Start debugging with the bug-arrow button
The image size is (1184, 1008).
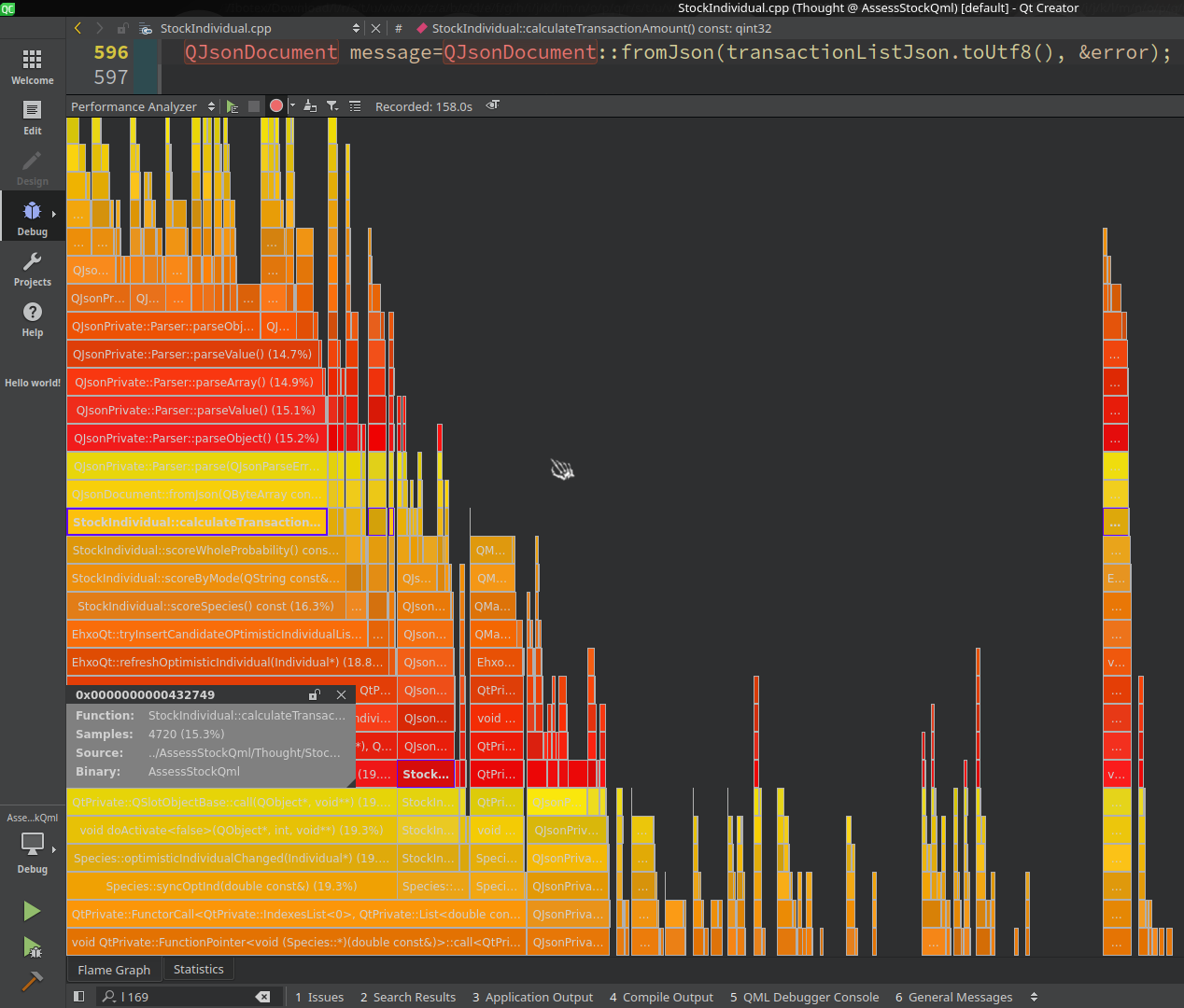coord(32,947)
